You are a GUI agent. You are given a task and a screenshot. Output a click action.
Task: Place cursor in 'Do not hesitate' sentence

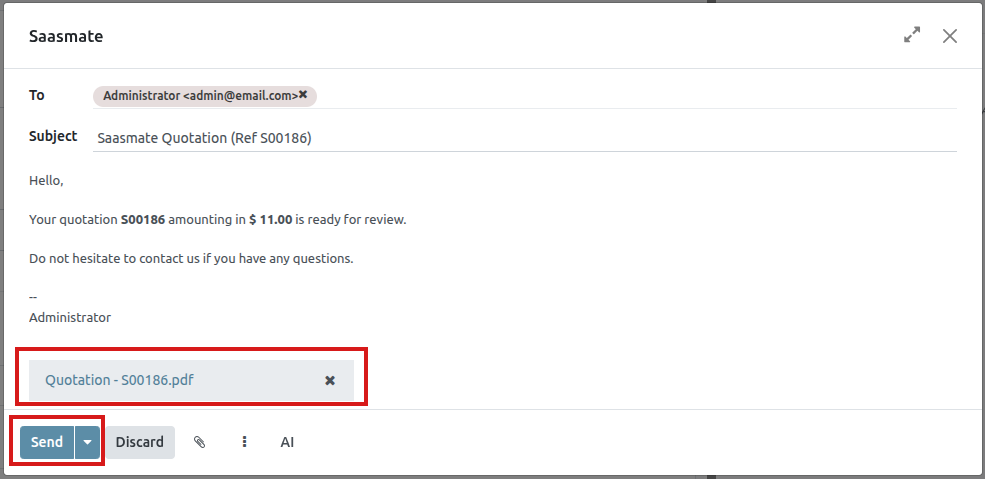[x=190, y=258]
